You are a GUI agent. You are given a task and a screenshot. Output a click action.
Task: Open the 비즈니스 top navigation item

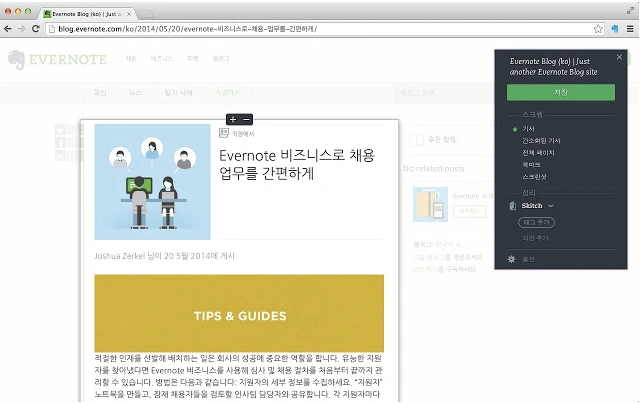(161, 58)
